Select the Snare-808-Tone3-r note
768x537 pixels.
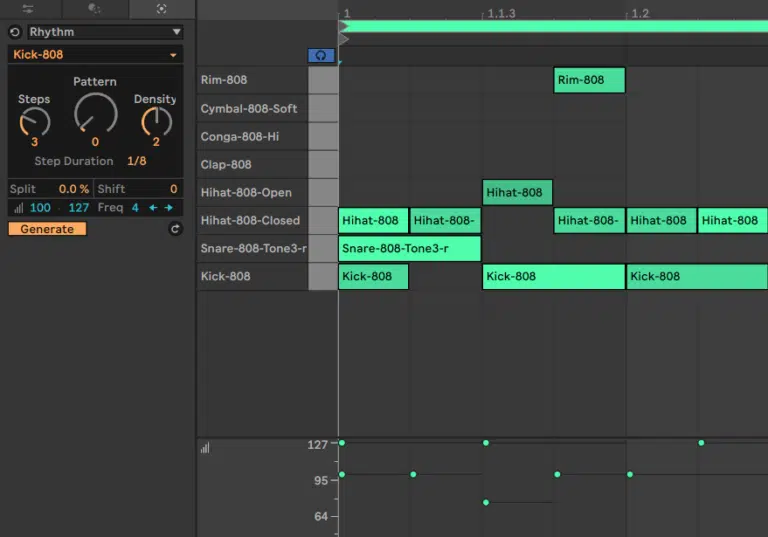409,248
